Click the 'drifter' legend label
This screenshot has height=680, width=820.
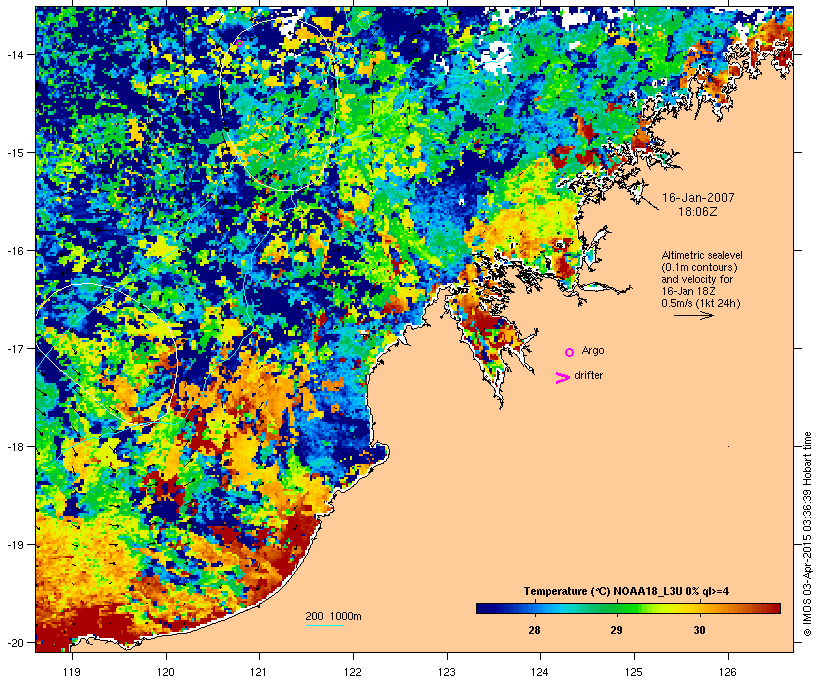click(588, 375)
